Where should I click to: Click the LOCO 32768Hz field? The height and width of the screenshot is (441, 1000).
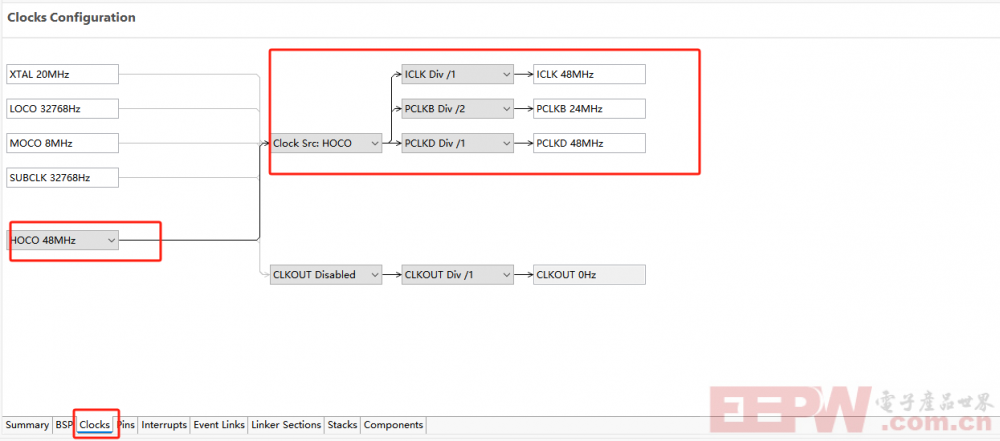click(x=62, y=108)
